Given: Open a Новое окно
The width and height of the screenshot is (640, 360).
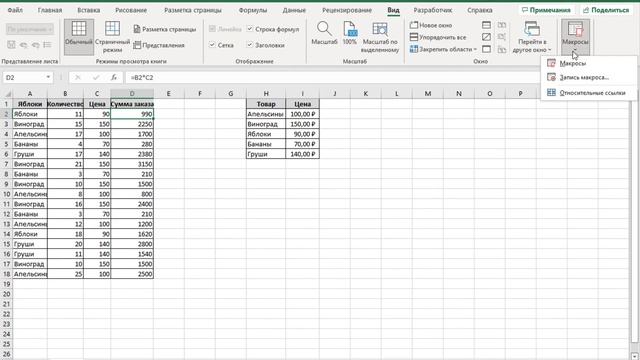Looking at the screenshot, I should click(x=431, y=25).
